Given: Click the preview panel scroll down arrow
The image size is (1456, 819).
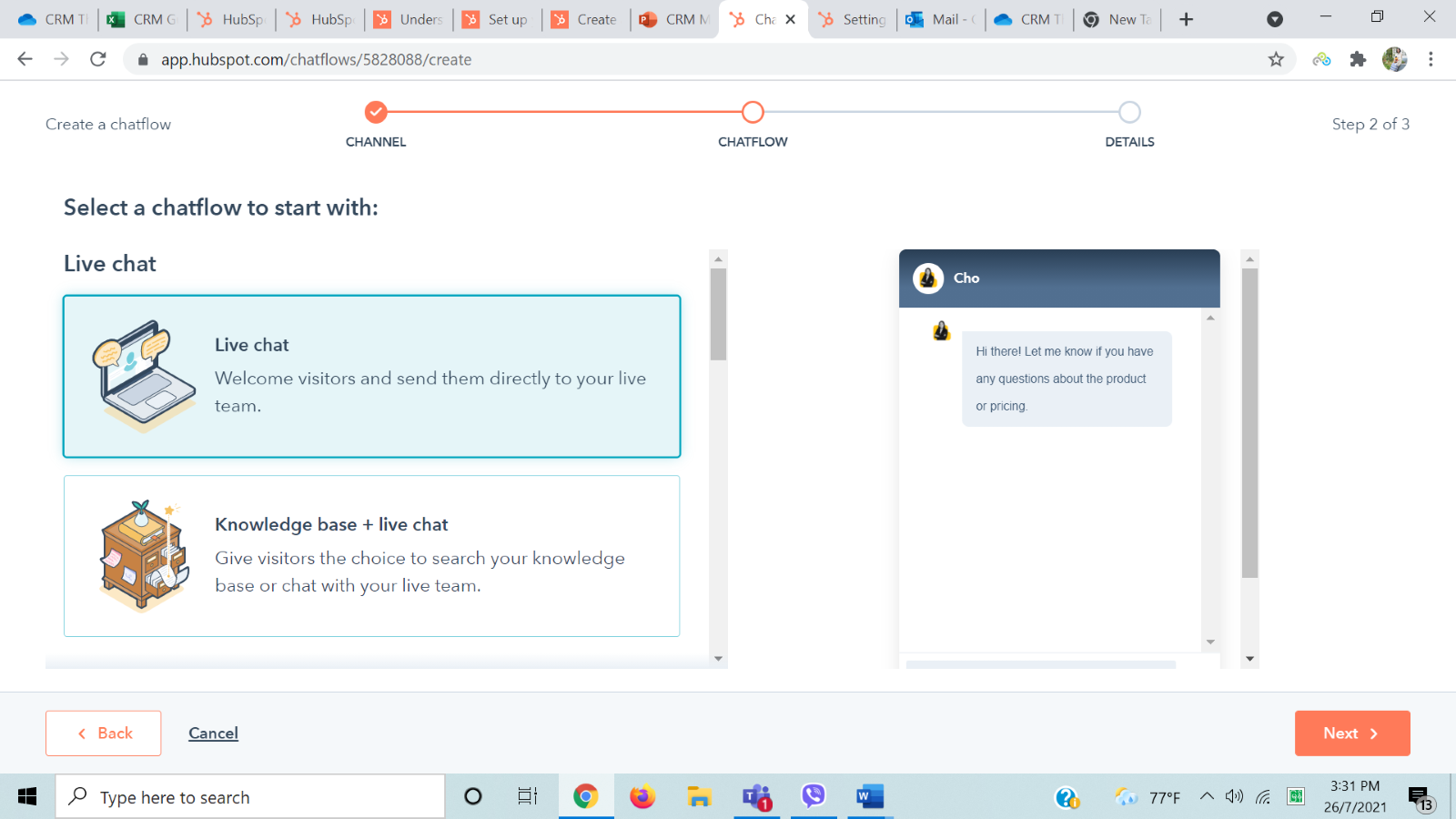Looking at the screenshot, I should click(x=1249, y=659).
